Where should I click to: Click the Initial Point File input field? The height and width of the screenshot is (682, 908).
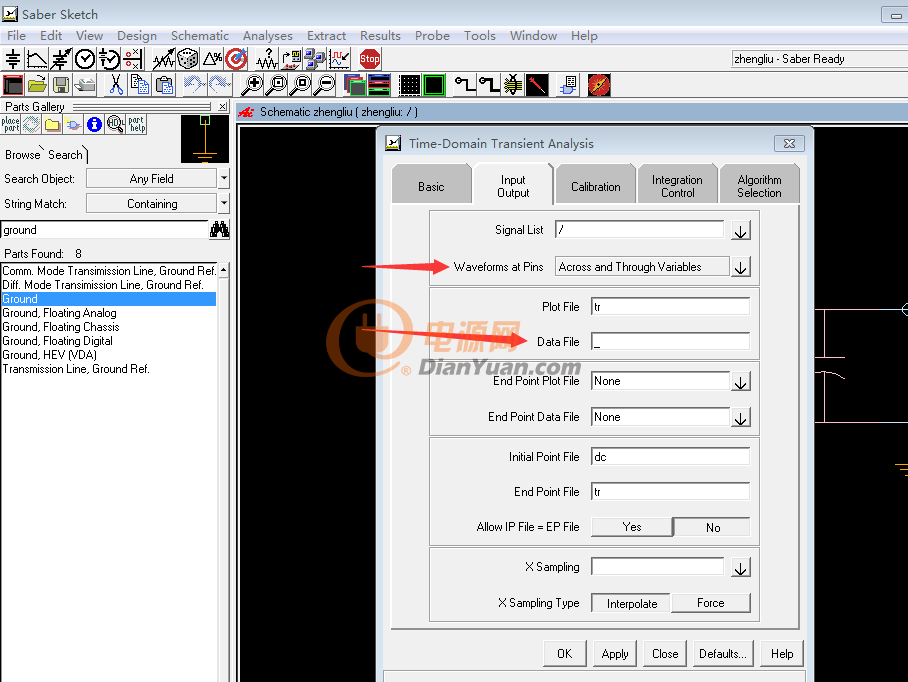click(671, 457)
